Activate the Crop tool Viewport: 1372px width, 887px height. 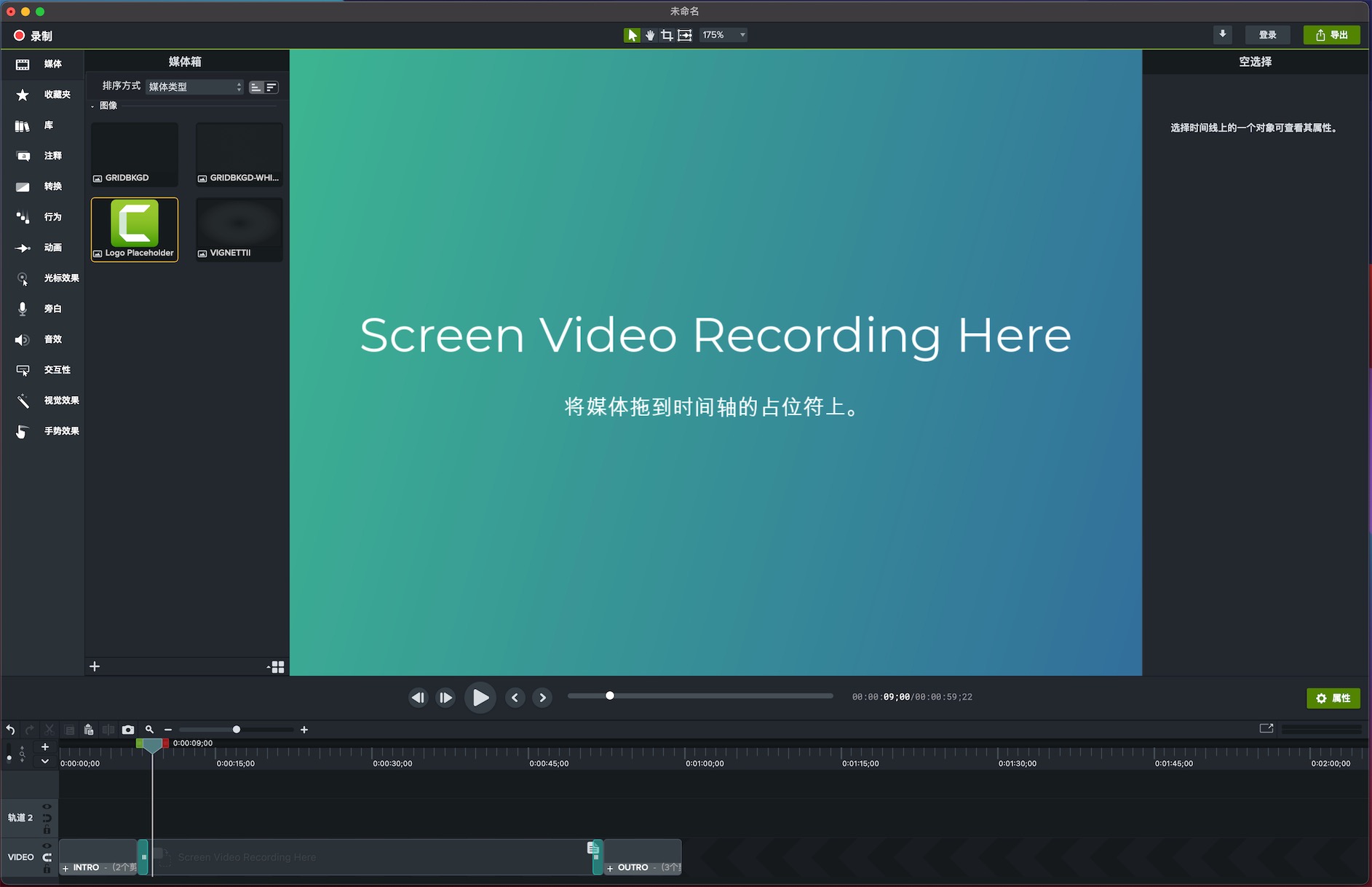click(667, 35)
